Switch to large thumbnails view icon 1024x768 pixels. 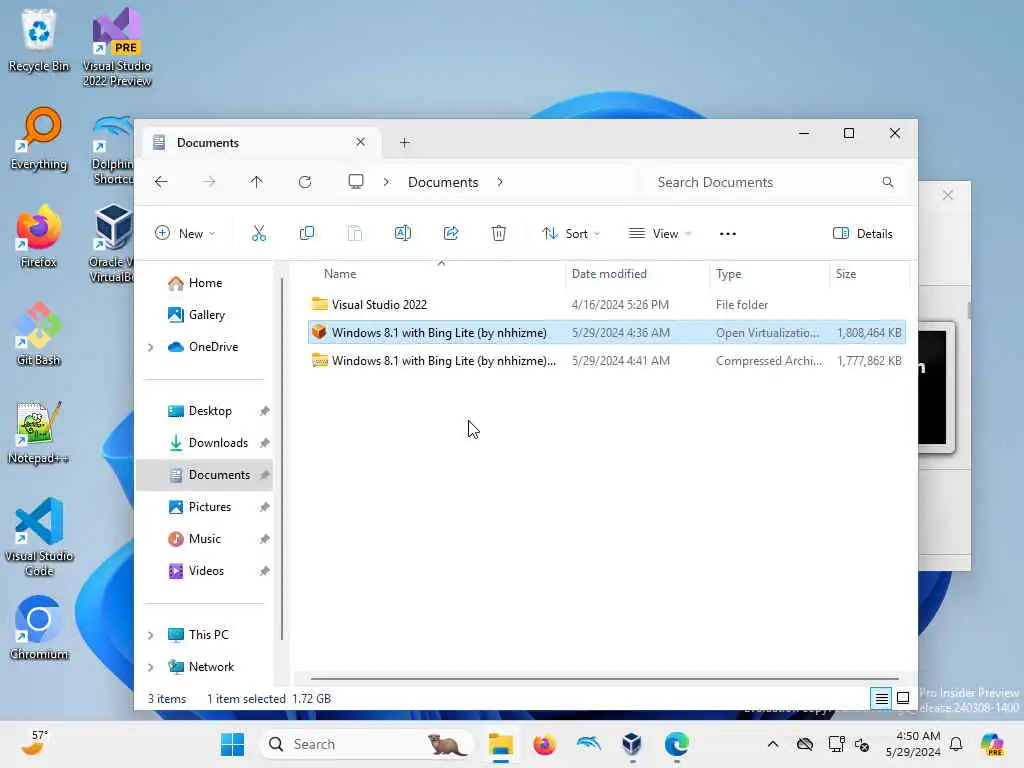coord(903,699)
